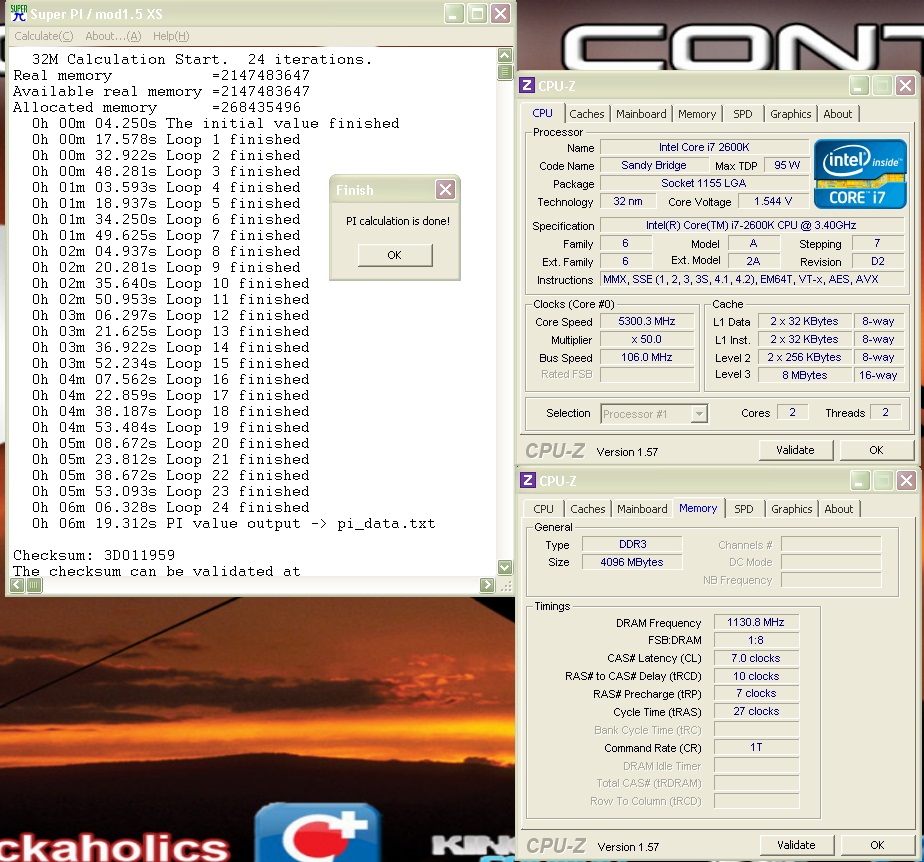Click the Core Speed value field
Image resolution: width=924 pixels, height=862 pixels.
click(647, 322)
